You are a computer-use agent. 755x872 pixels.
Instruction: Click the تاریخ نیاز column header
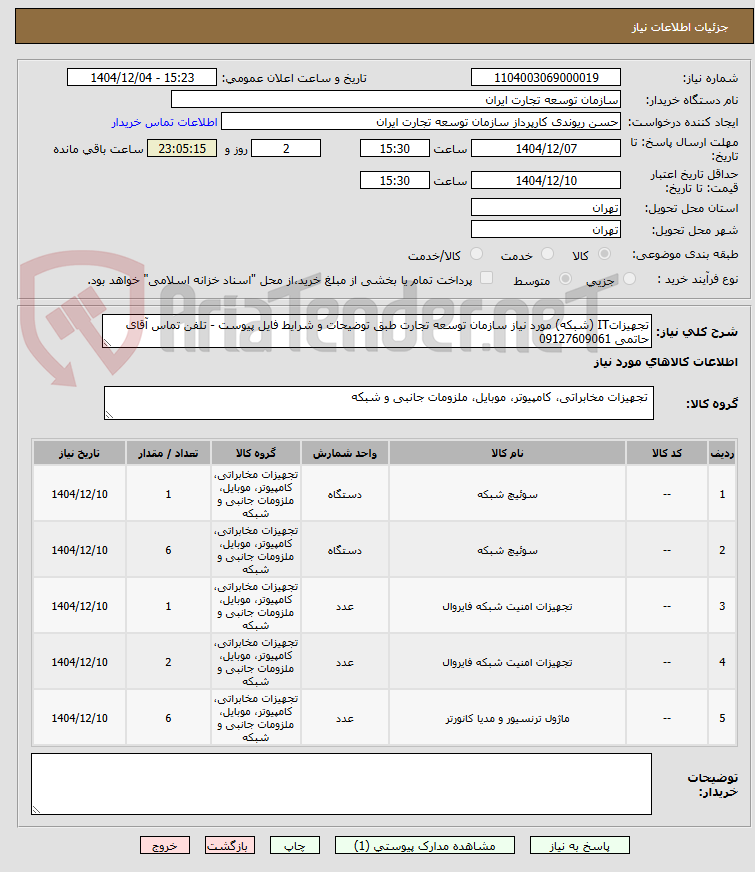click(x=79, y=453)
